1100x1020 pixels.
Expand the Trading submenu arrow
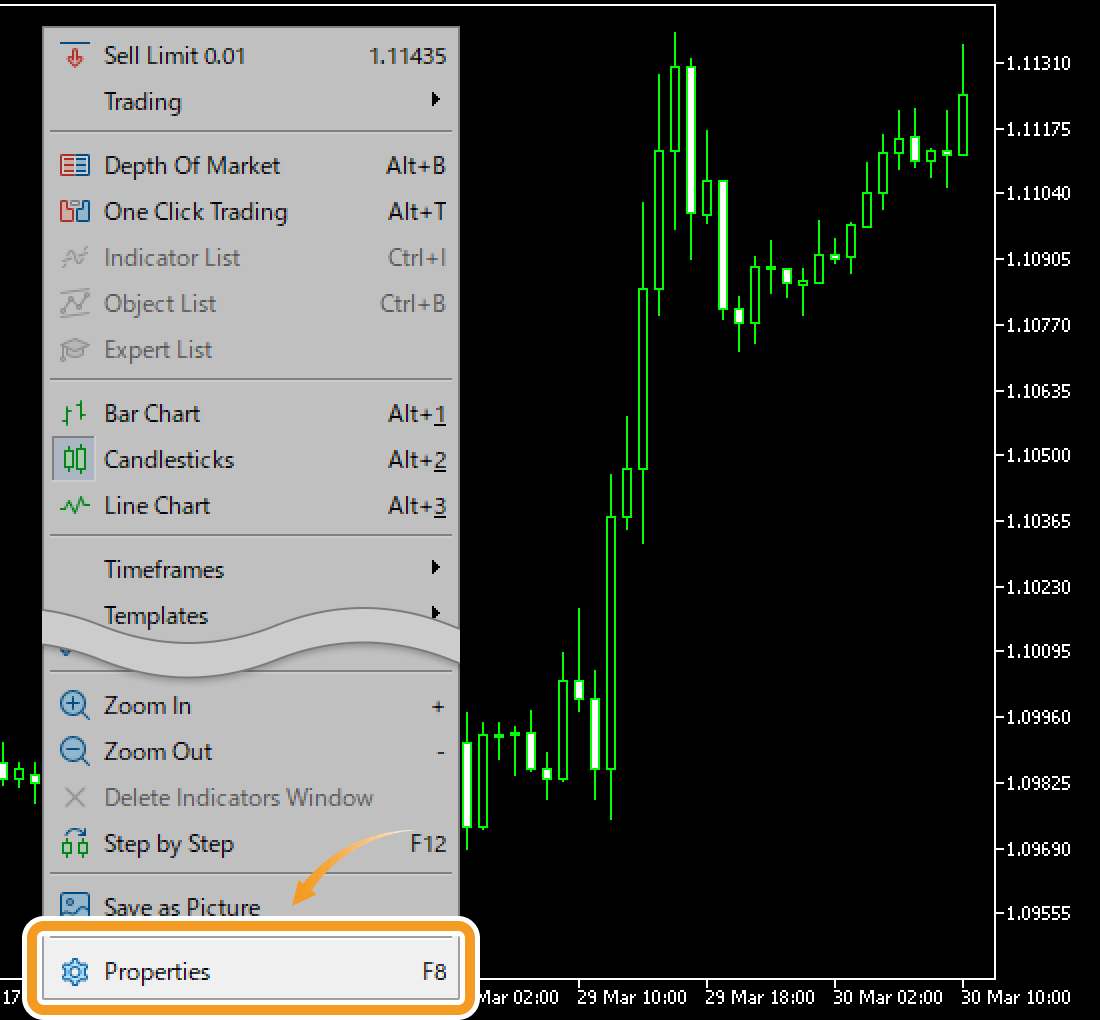coord(436,100)
